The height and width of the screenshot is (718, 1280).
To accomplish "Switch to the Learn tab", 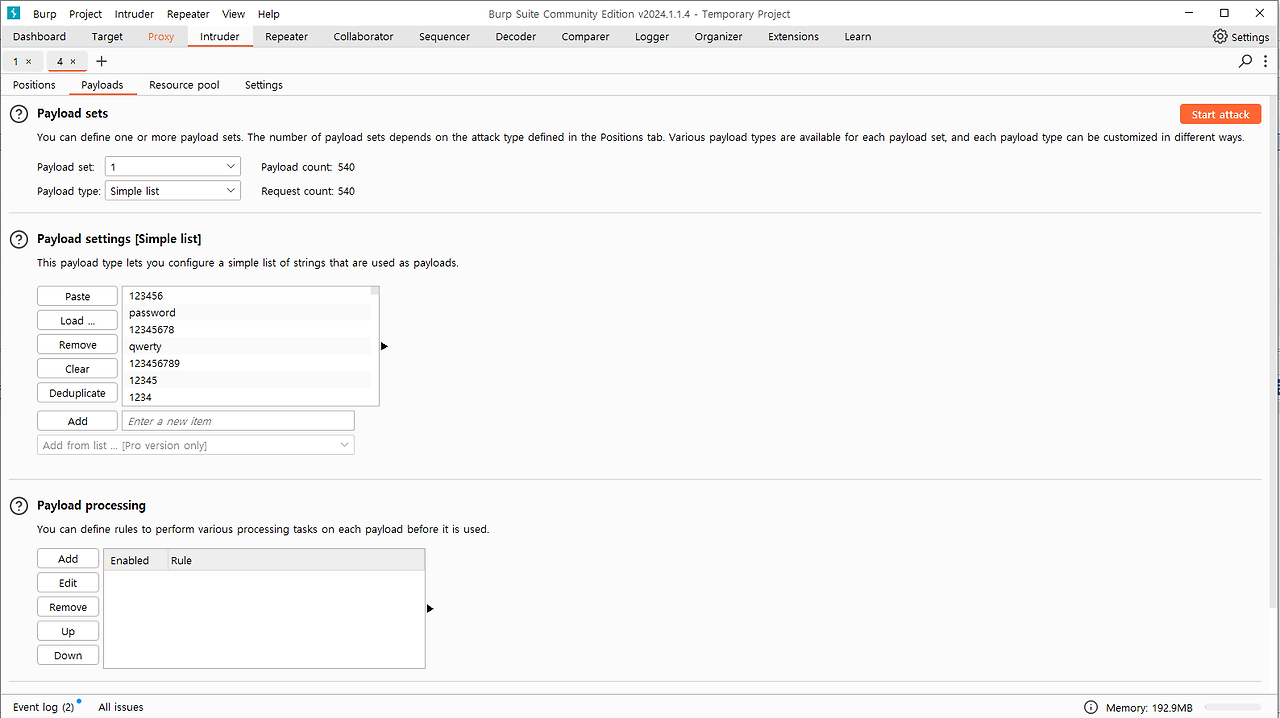I will [858, 36].
